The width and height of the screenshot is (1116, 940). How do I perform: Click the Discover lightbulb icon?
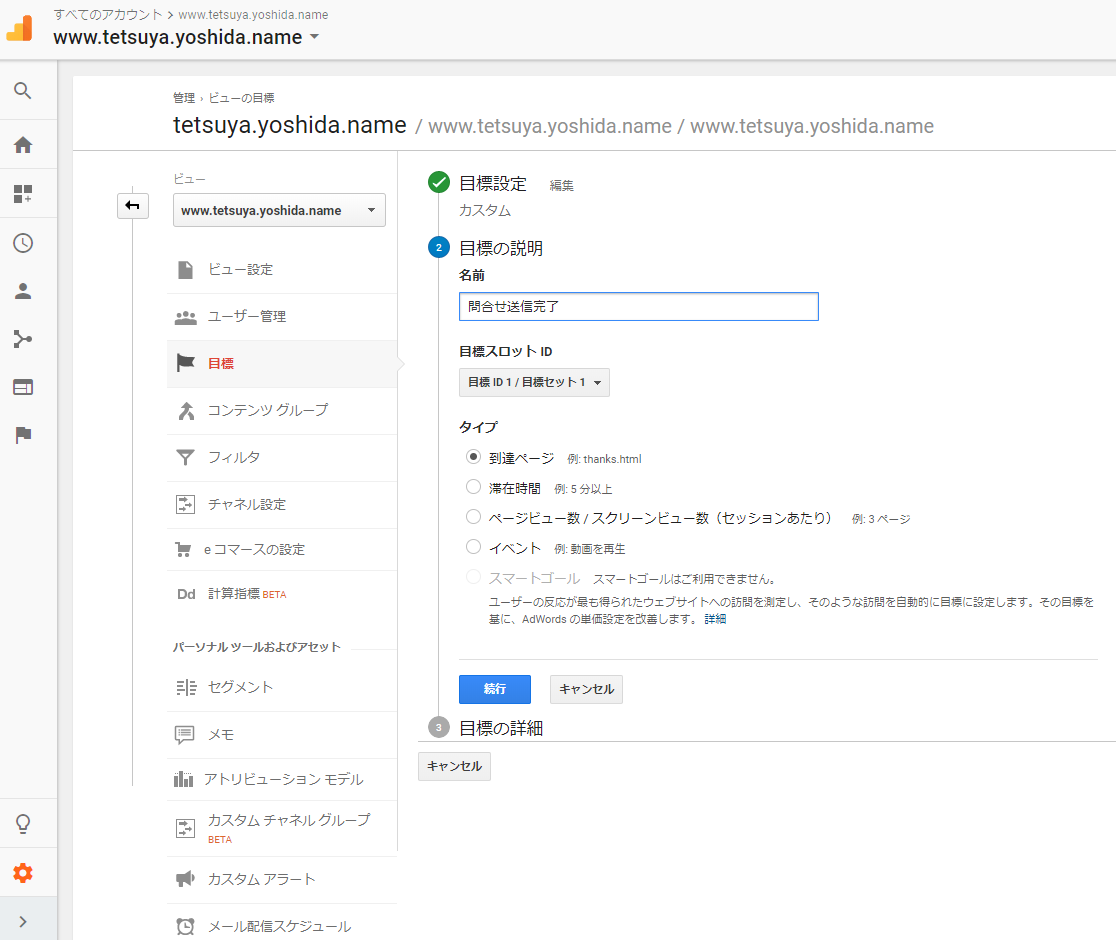22,824
